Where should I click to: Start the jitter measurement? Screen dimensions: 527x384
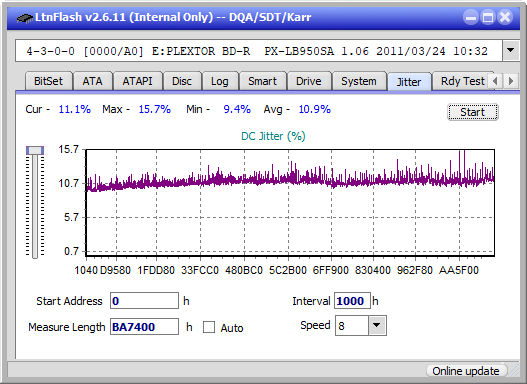coord(473,112)
